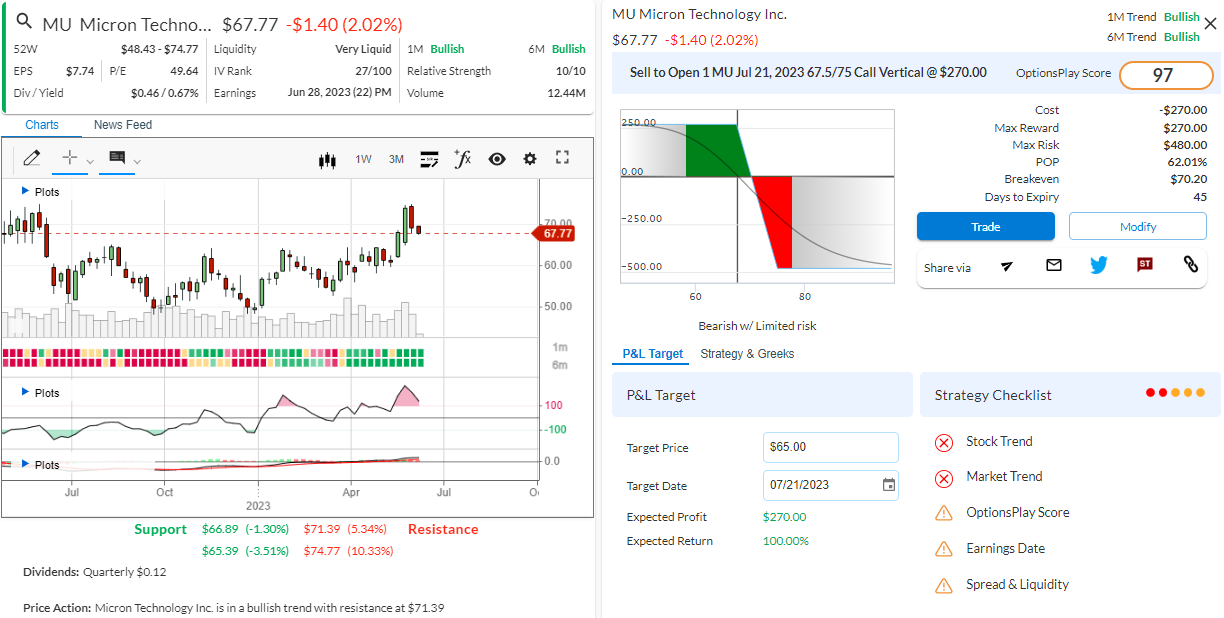The height and width of the screenshot is (618, 1224).
Task: Click OptionsPlay Score warning icon
Action: pos(944,513)
